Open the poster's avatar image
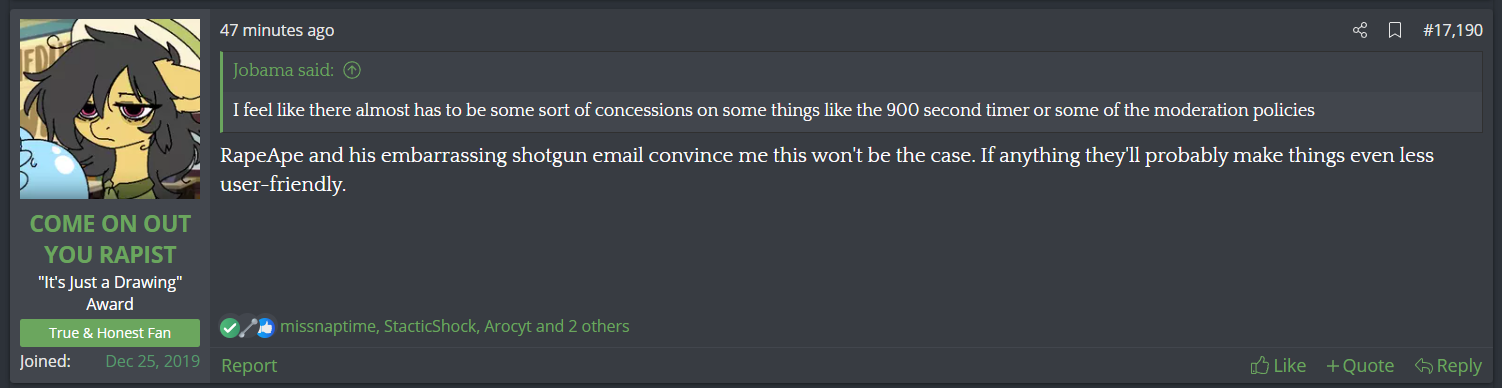Image resolution: width=1502 pixels, height=388 pixels. pyautogui.click(x=110, y=109)
